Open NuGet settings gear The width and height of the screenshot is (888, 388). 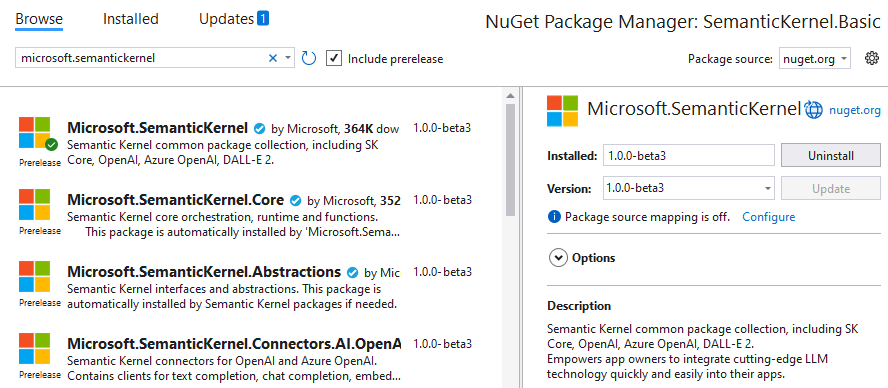pyautogui.click(x=872, y=58)
